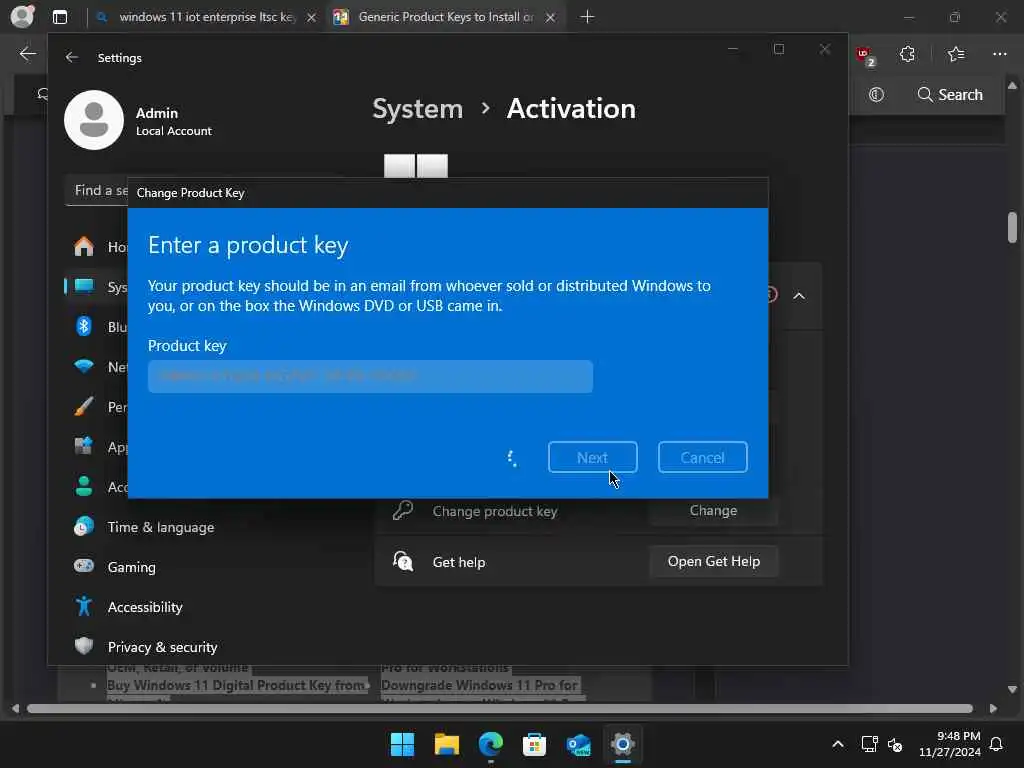Collapse the activation state section chevron
1024x768 pixels.
[x=799, y=296]
